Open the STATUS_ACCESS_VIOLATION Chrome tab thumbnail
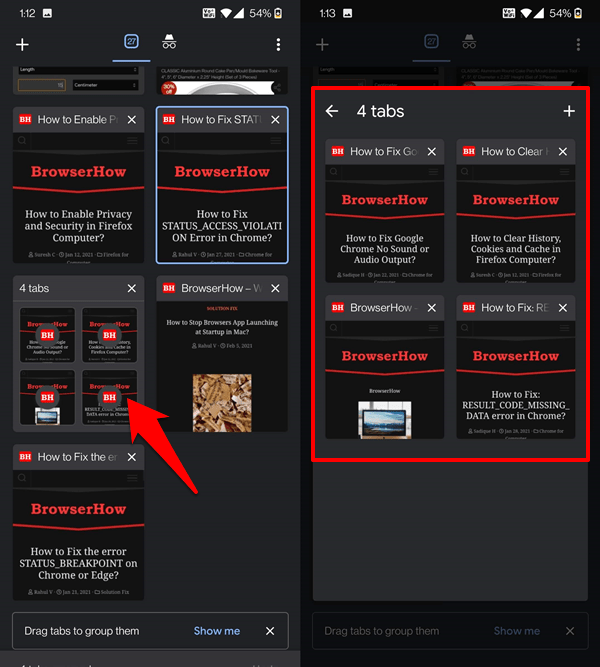Screen dimensions: 600x667 (222, 197)
